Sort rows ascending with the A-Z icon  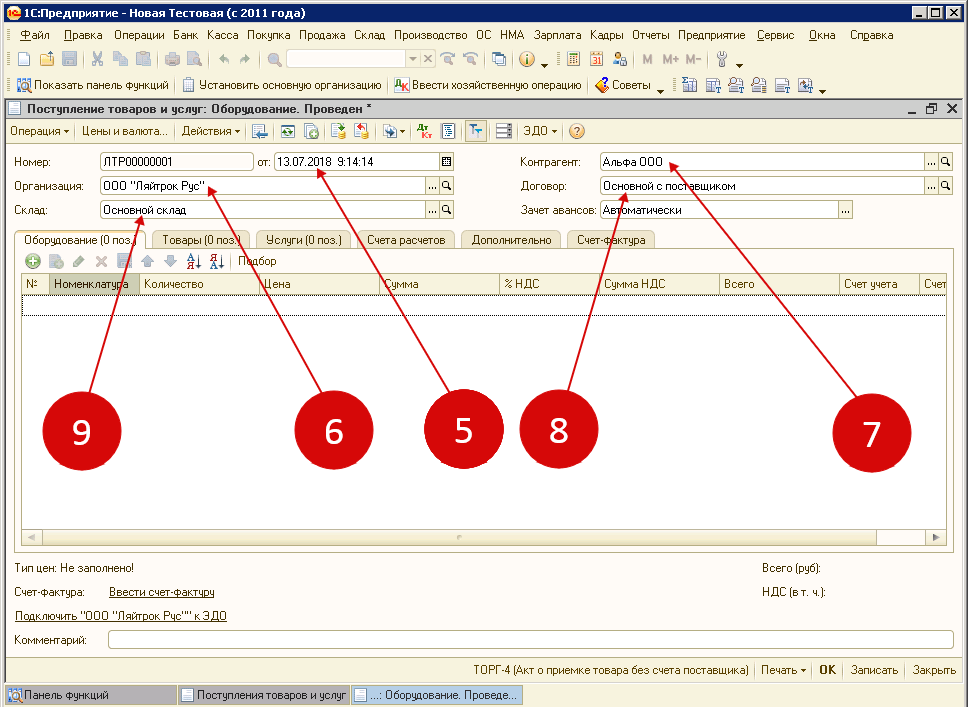point(195,261)
